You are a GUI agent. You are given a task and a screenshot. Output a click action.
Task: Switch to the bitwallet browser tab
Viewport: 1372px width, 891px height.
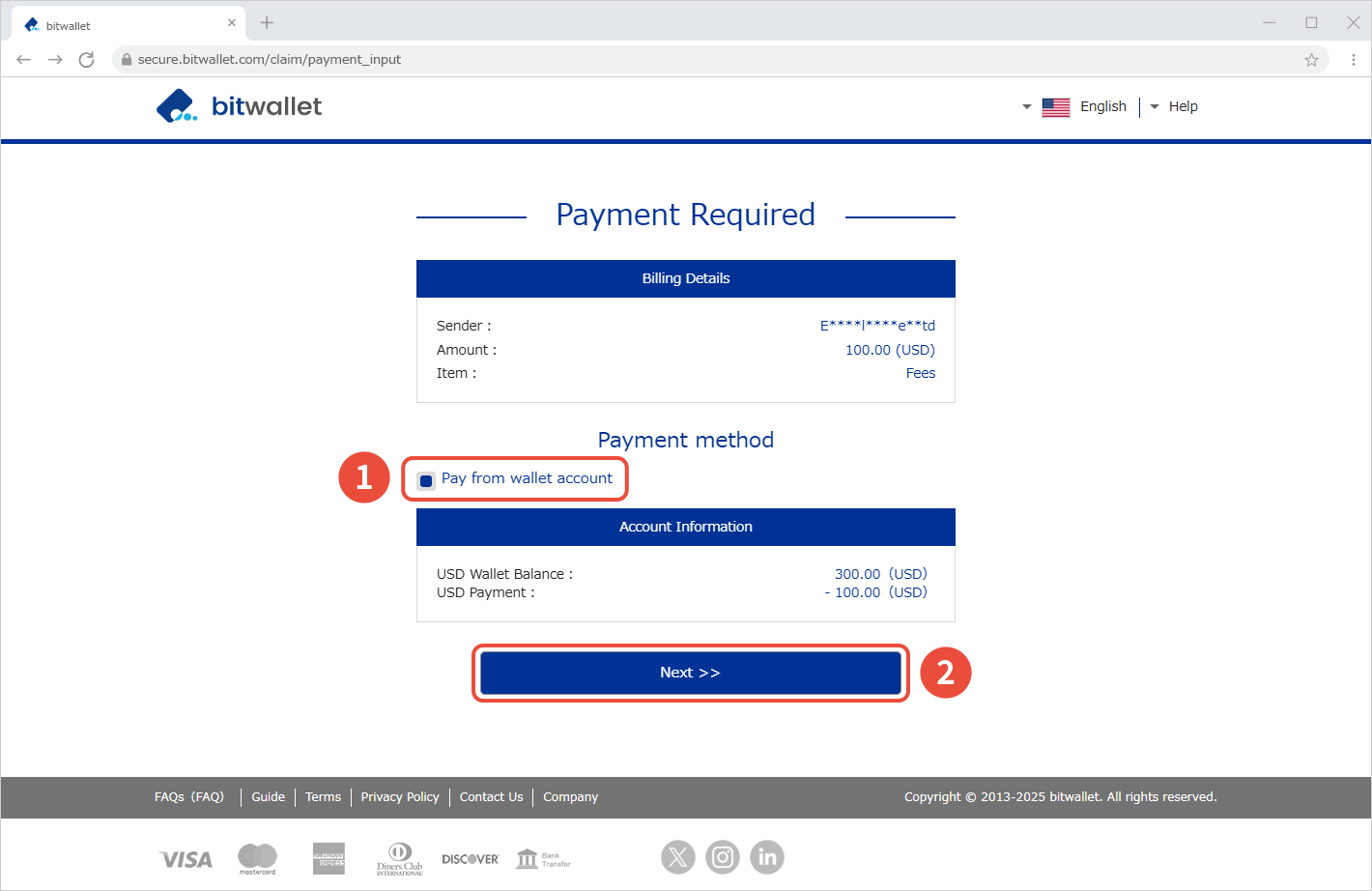(126, 25)
